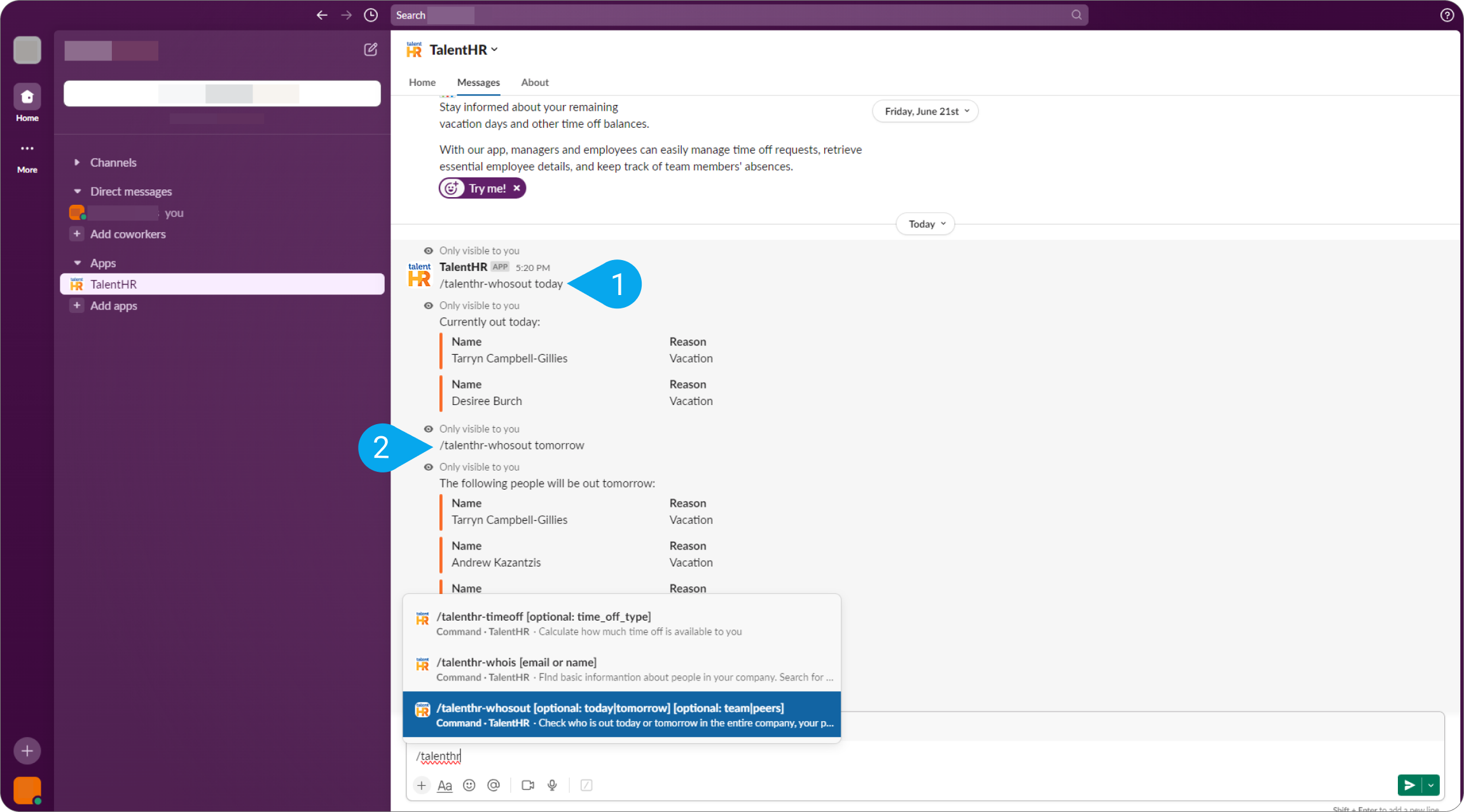1464x812 pixels.
Task: Go forward with the forward arrow
Action: [x=347, y=15]
